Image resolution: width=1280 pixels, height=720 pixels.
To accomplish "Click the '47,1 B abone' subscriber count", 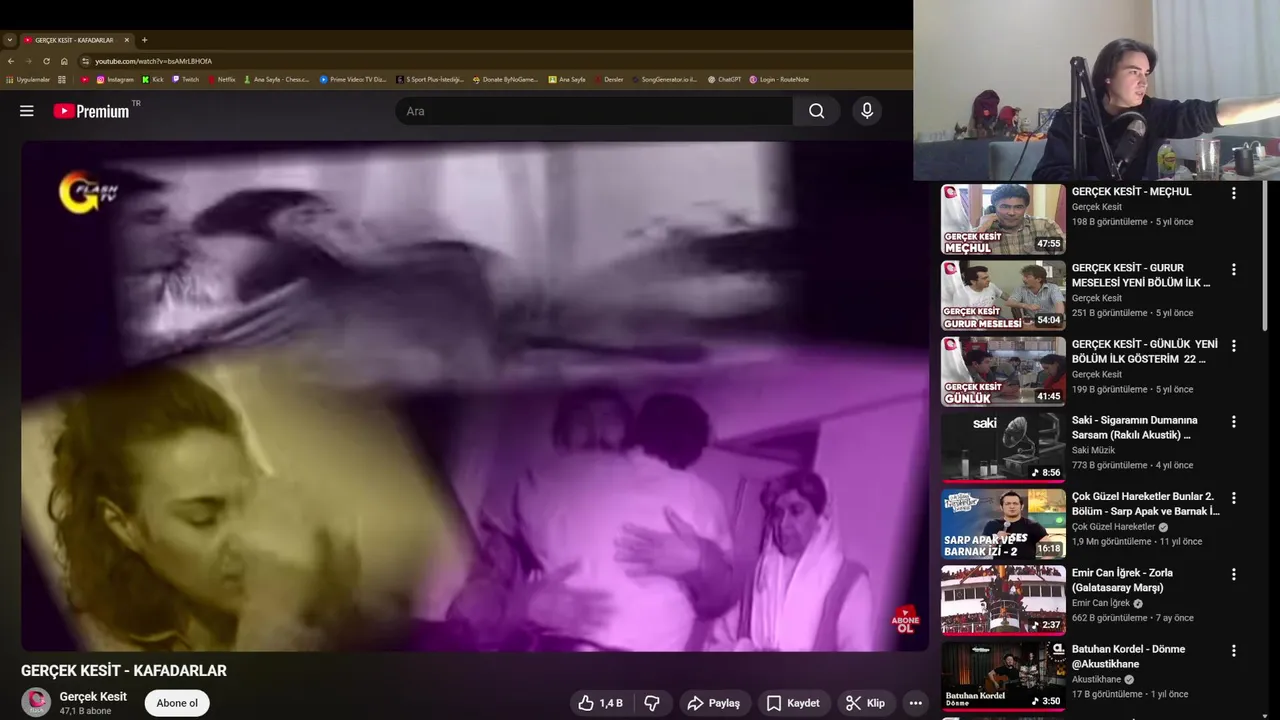I will 85,711.
